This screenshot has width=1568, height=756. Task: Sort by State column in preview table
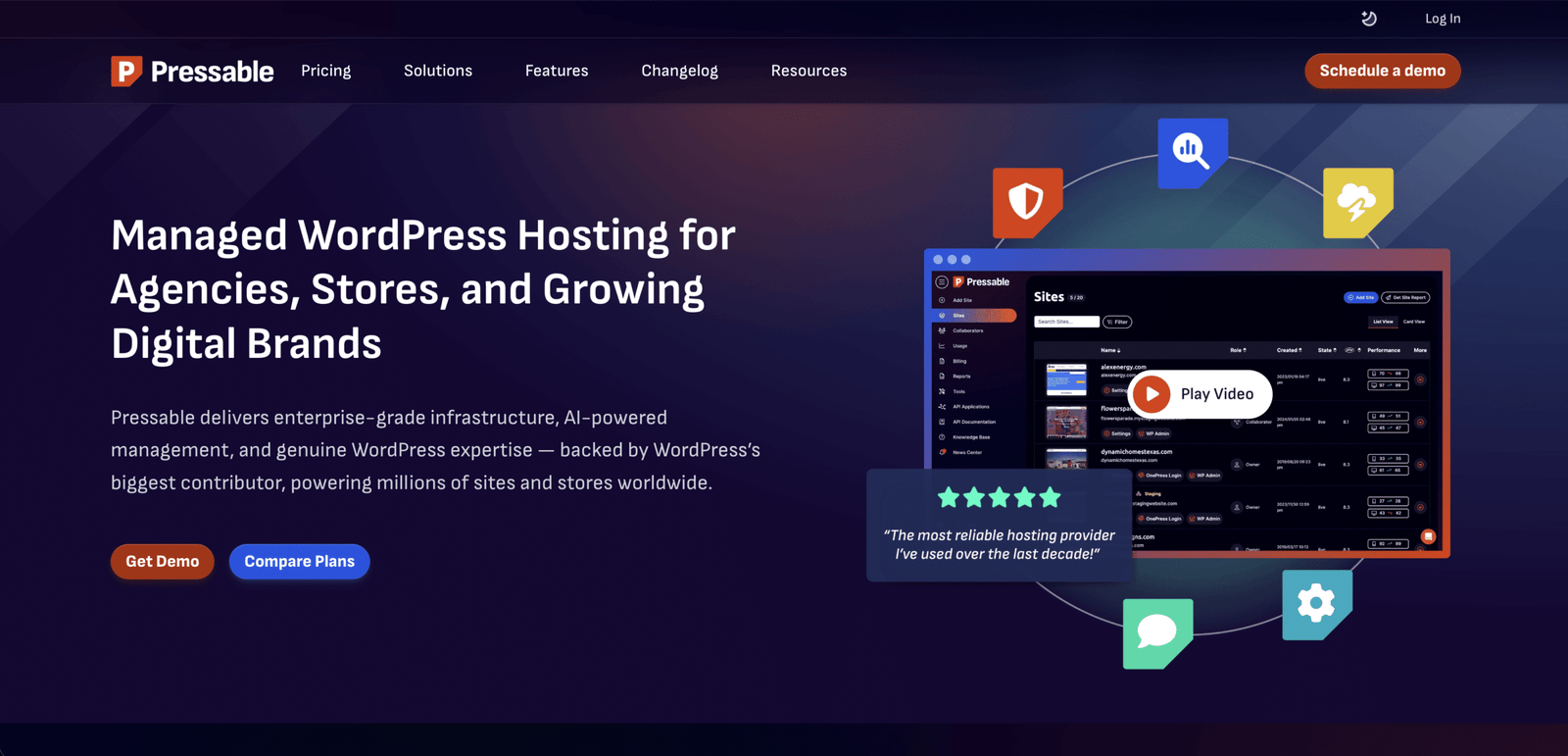click(x=1327, y=350)
